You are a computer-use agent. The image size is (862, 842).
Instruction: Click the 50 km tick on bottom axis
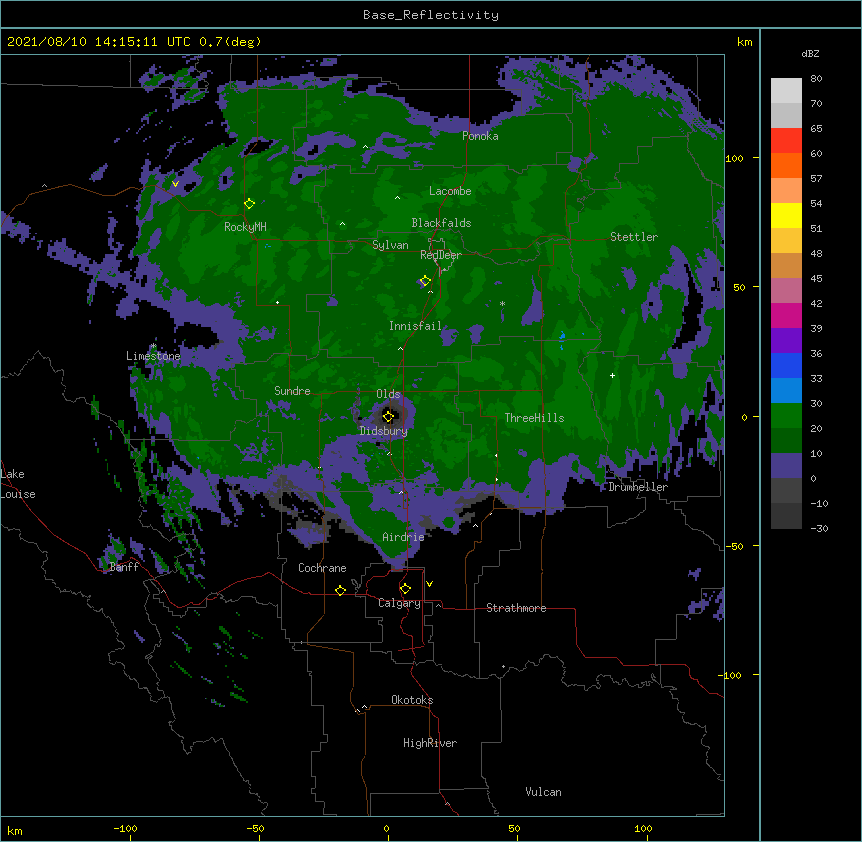(514, 828)
